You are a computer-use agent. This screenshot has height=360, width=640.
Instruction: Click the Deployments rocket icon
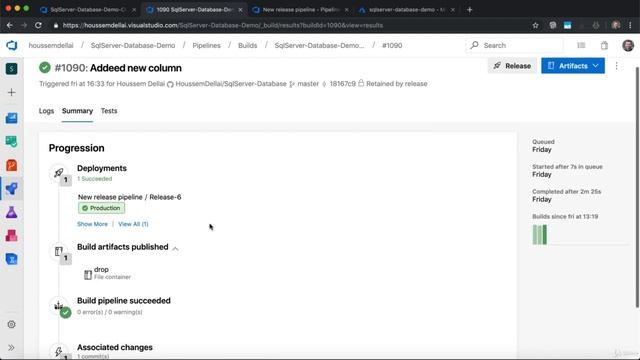(59, 173)
